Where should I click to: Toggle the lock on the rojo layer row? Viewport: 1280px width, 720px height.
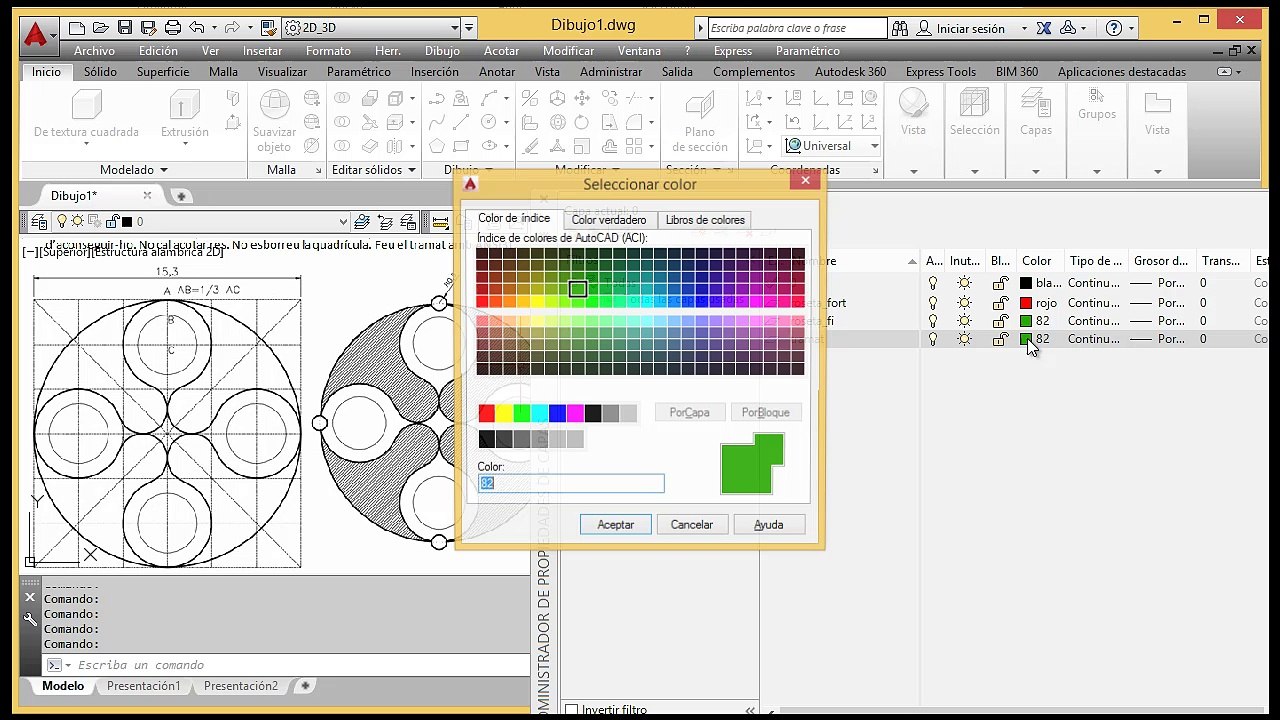(1000, 303)
